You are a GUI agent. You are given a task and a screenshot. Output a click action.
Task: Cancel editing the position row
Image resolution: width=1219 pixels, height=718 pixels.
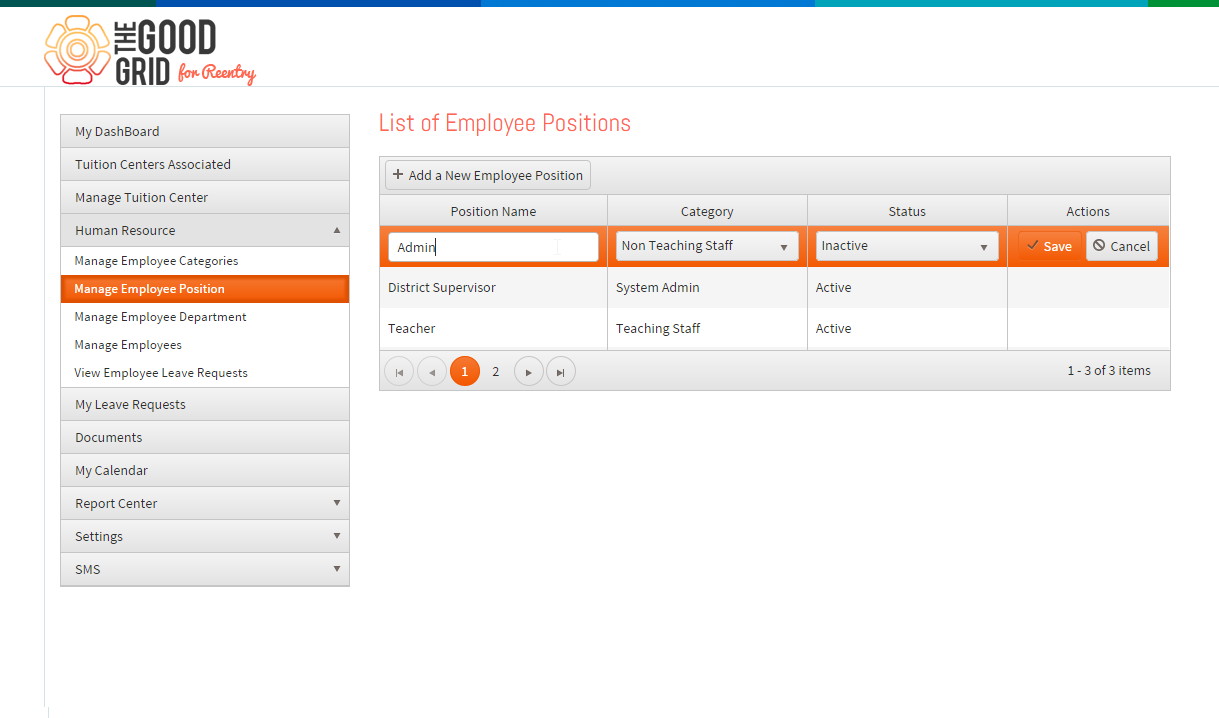pos(1122,246)
